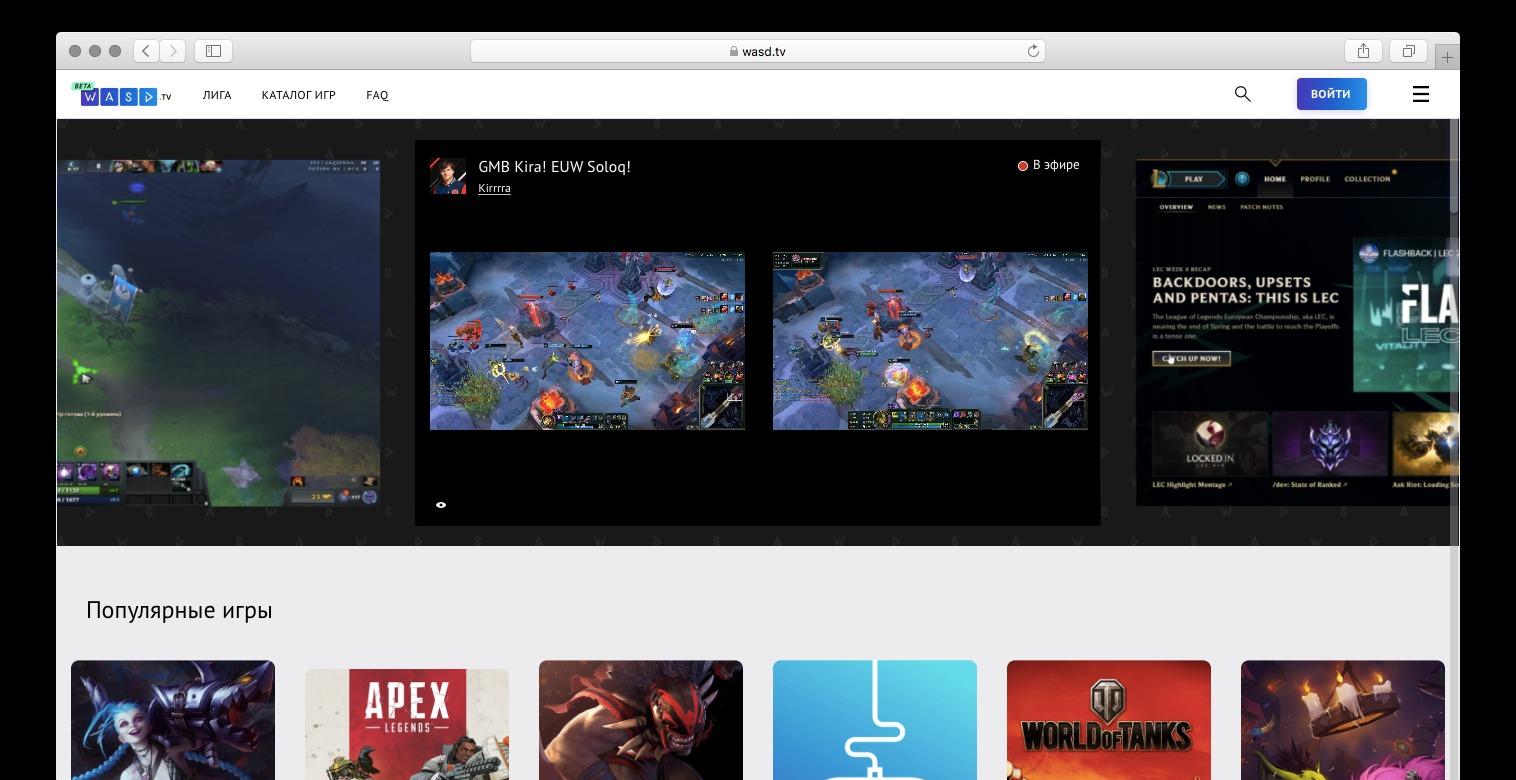Open КАТАЛОГ ИГР menu item

(x=298, y=95)
